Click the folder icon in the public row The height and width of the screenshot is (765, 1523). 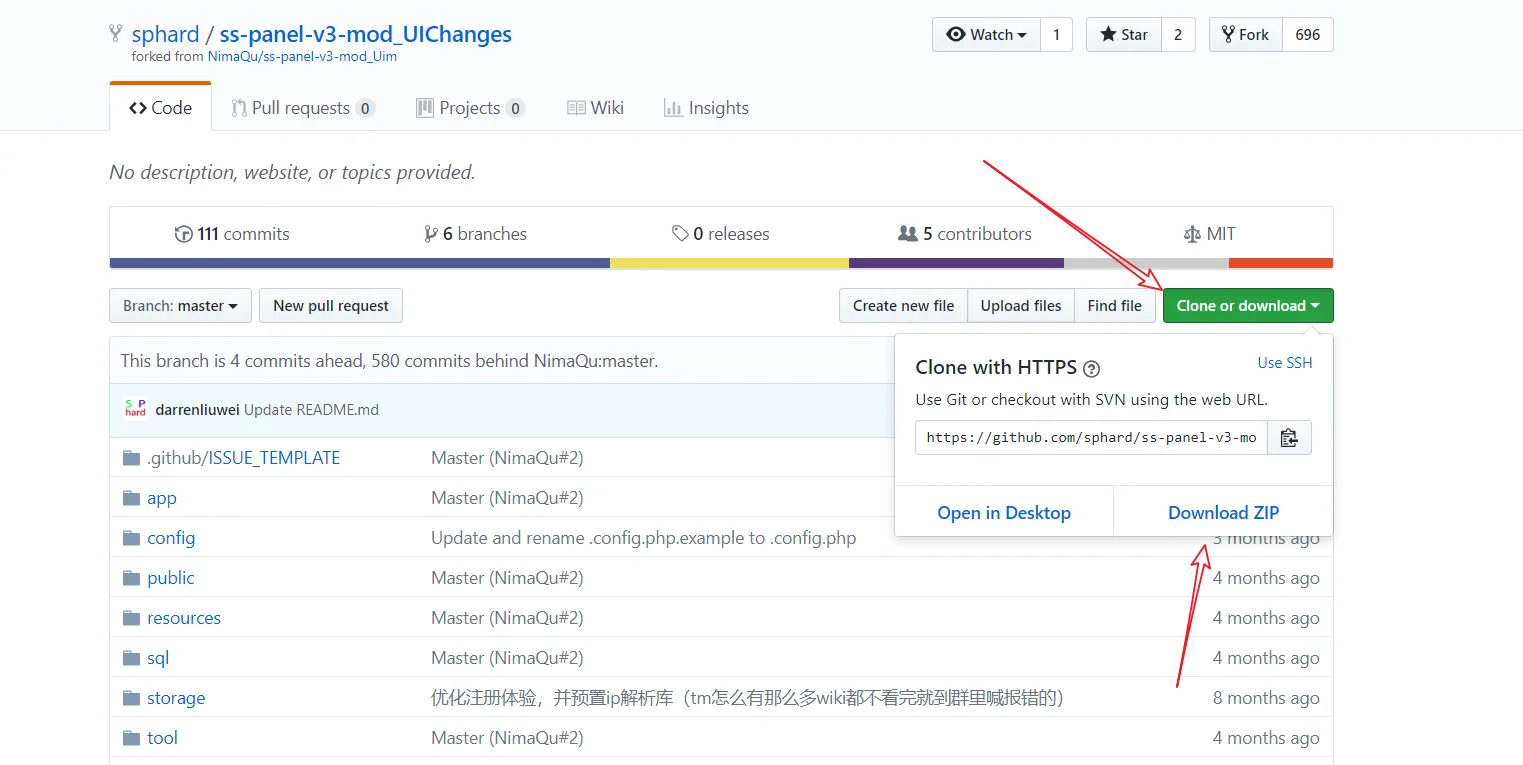(131, 578)
